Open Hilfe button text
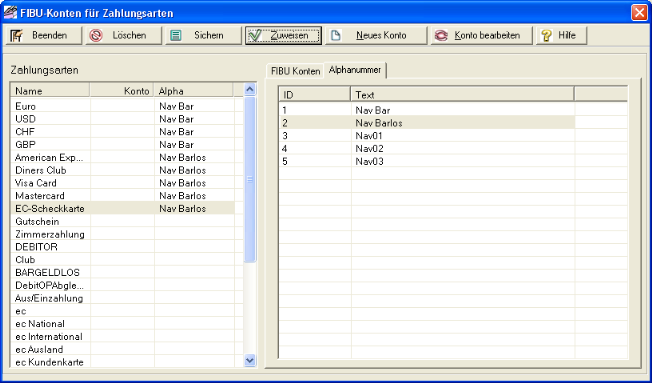The width and height of the screenshot is (652, 383). [567, 36]
